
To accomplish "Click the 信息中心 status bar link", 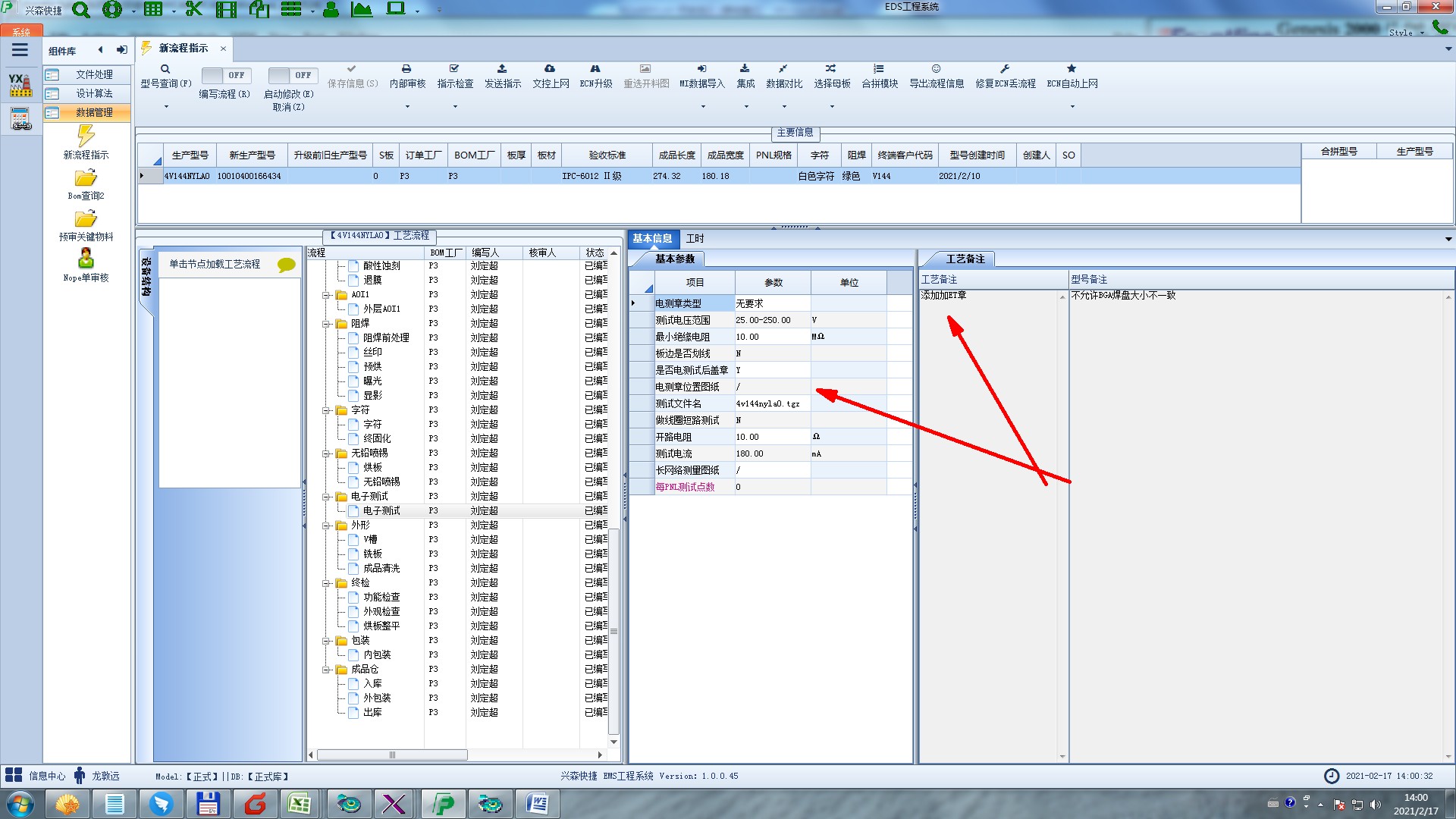I will pos(47,776).
